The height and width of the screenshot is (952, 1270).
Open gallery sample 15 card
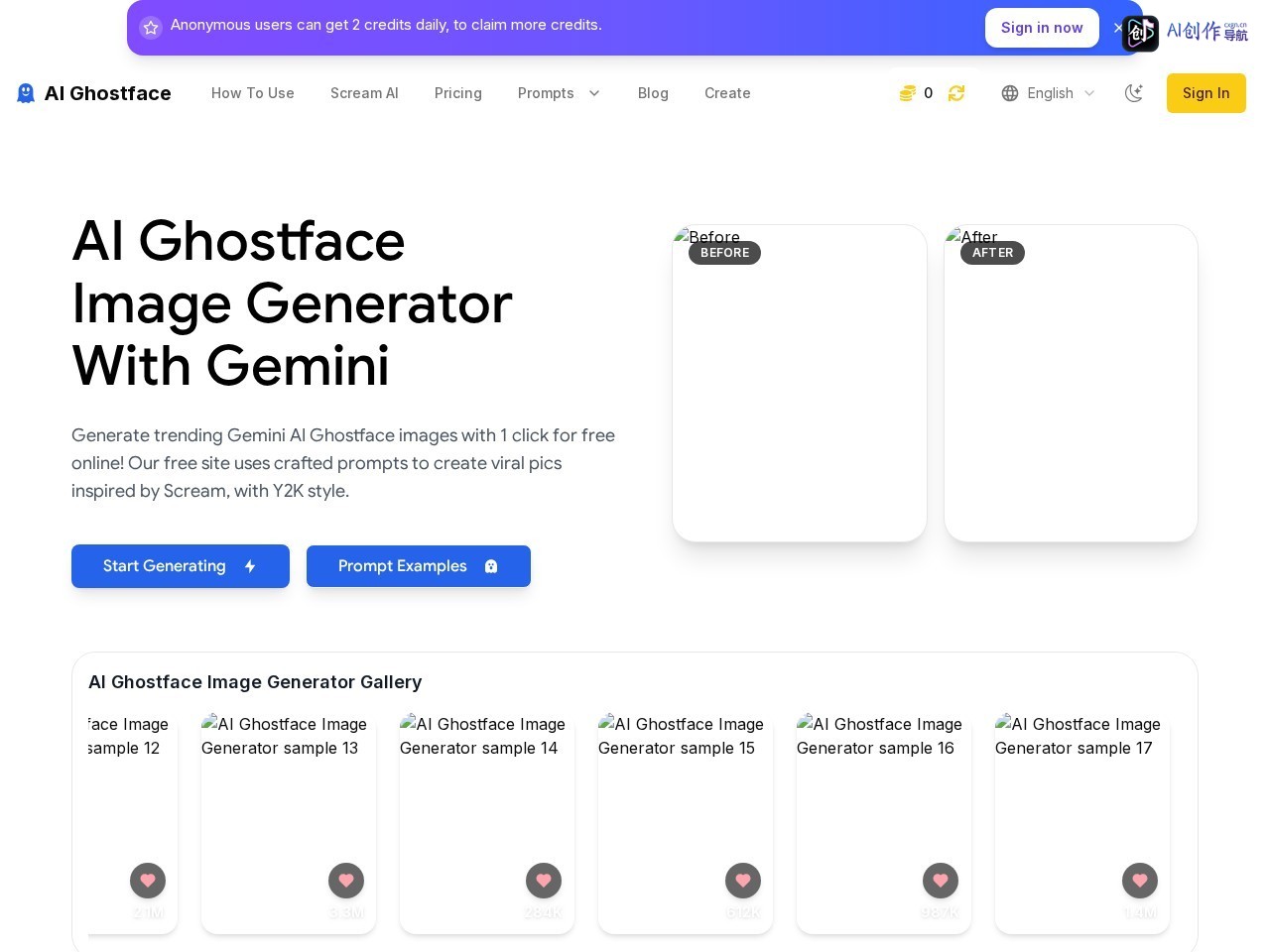(x=686, y=824)
